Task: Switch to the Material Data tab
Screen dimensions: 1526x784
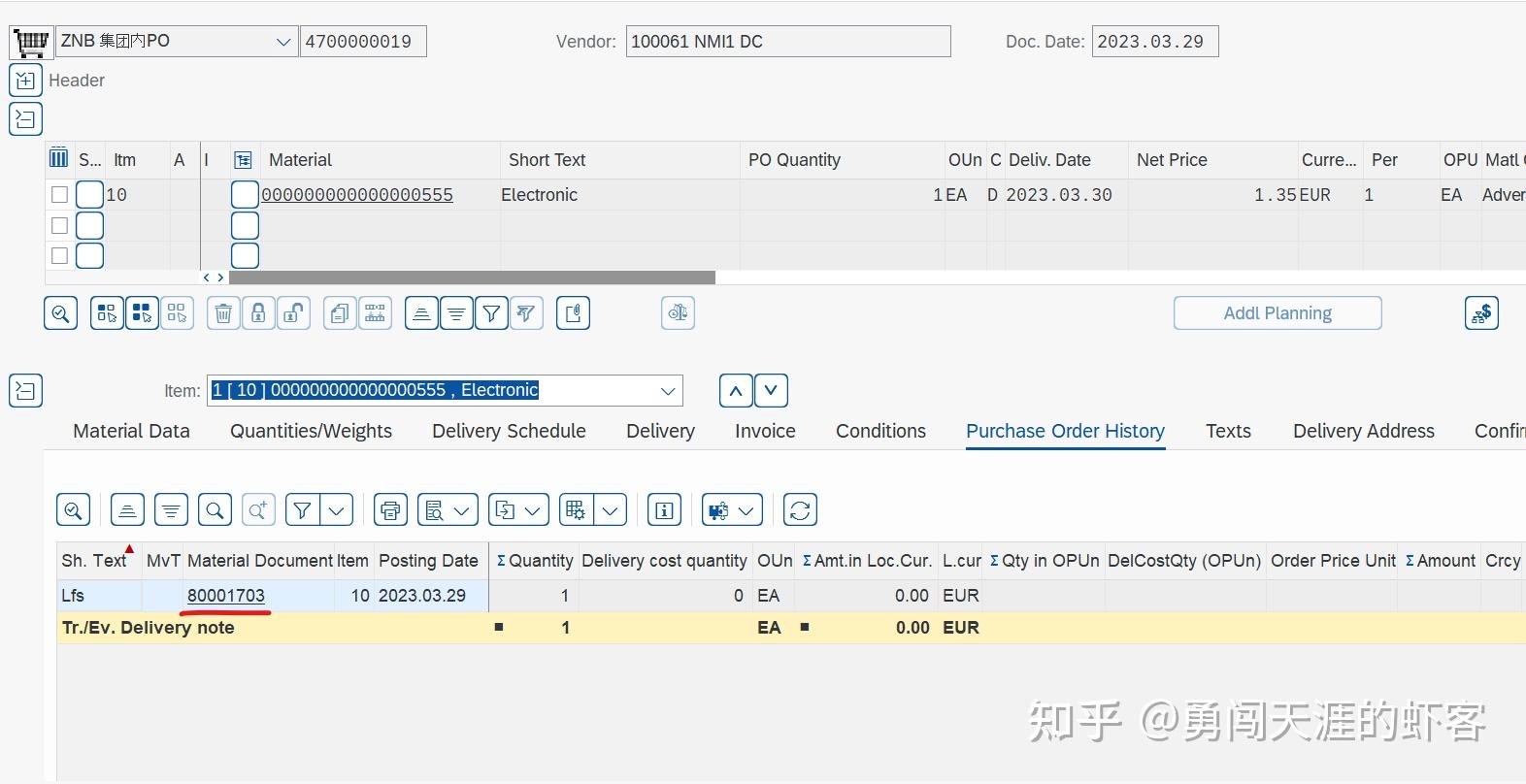Action: click(x=131, y=431)
